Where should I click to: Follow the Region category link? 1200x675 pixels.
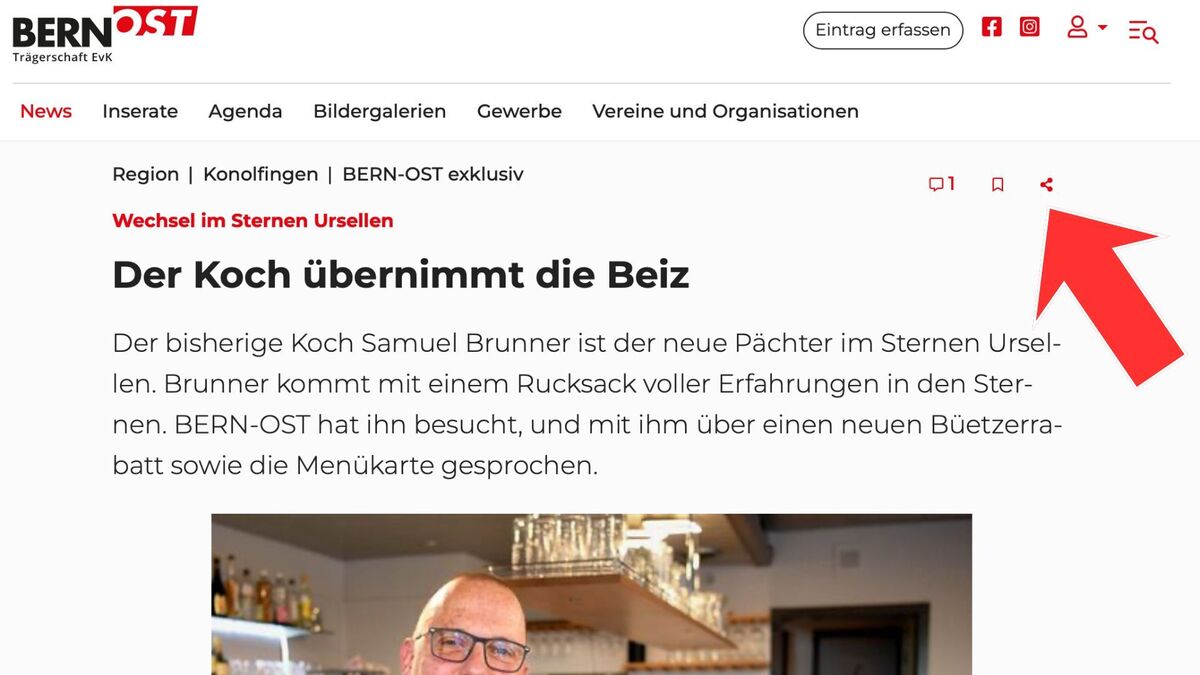[x=146, y=174]
